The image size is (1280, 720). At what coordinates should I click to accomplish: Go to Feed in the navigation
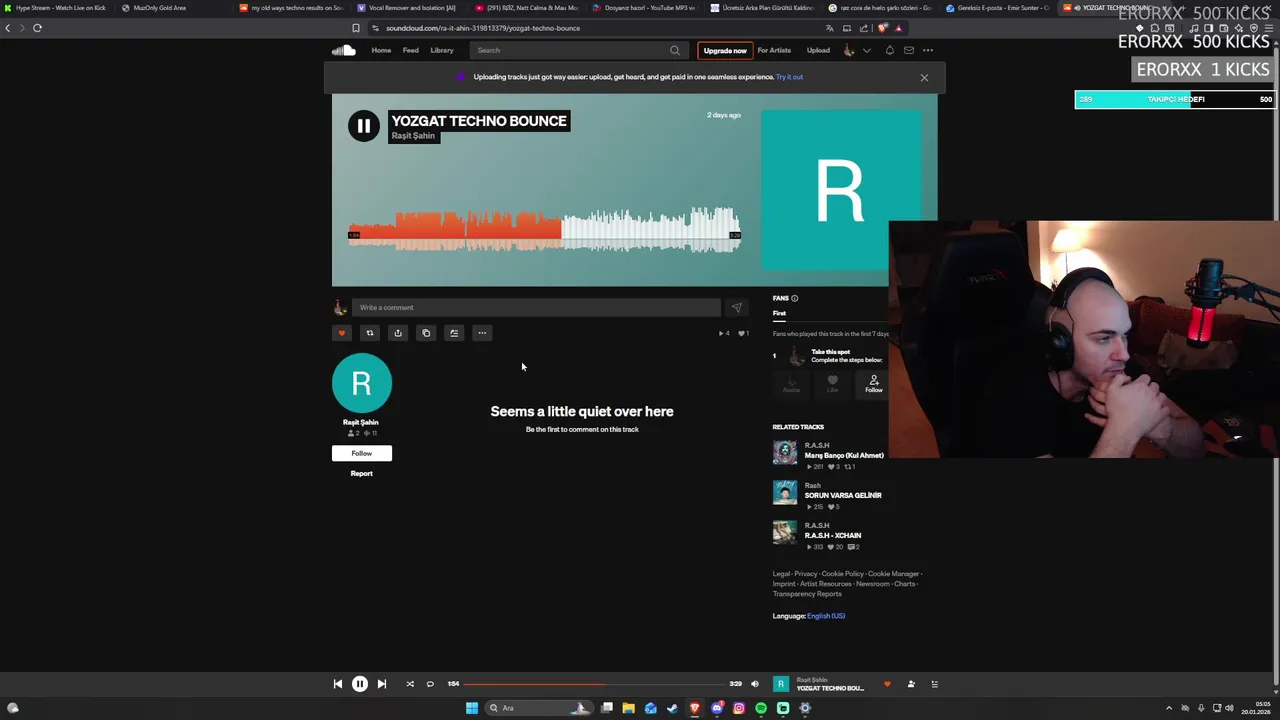(x=411, y=50)
